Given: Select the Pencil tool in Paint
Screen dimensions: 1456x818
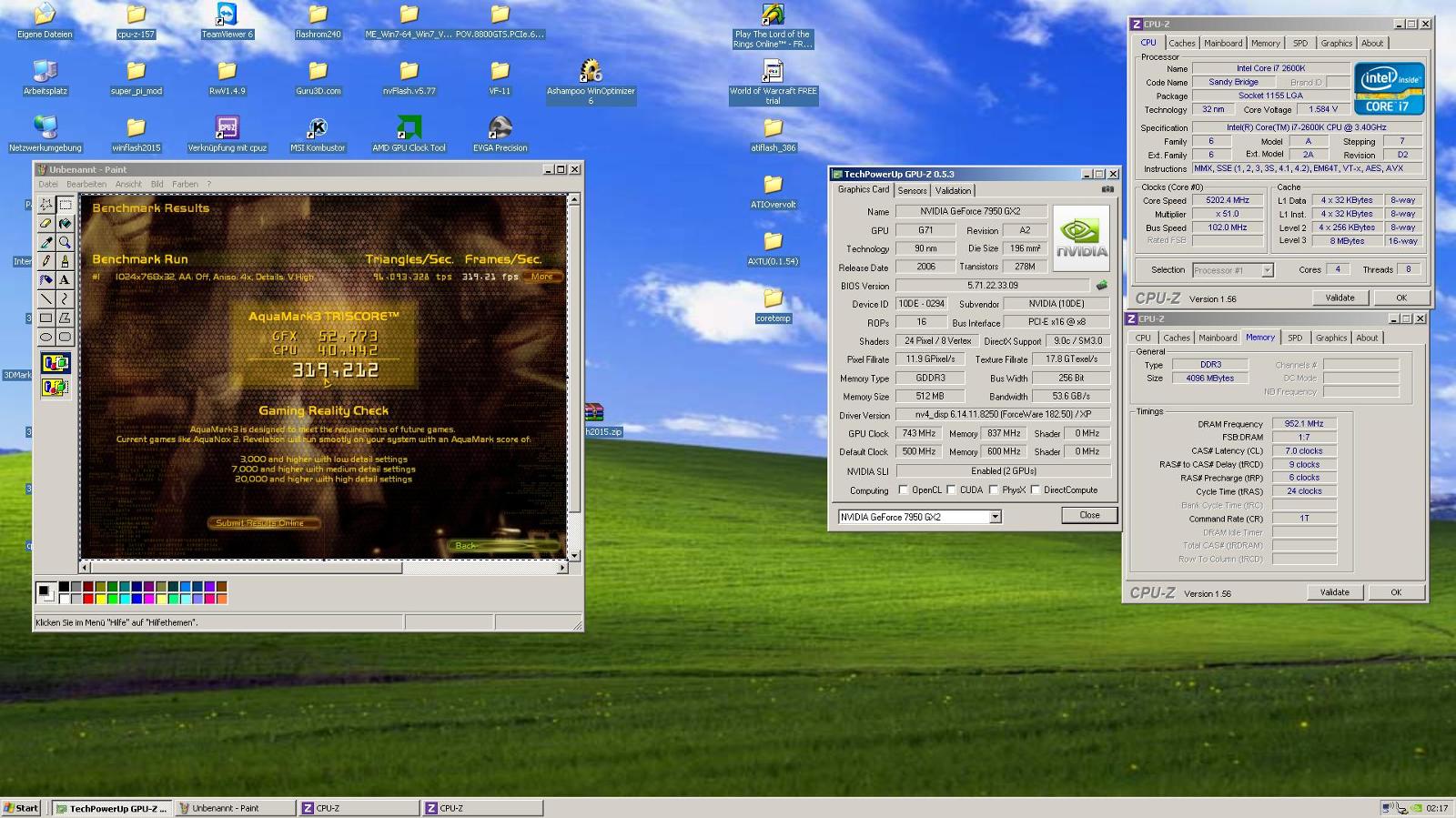Looking at the screenshot, I should coord(45,261).
